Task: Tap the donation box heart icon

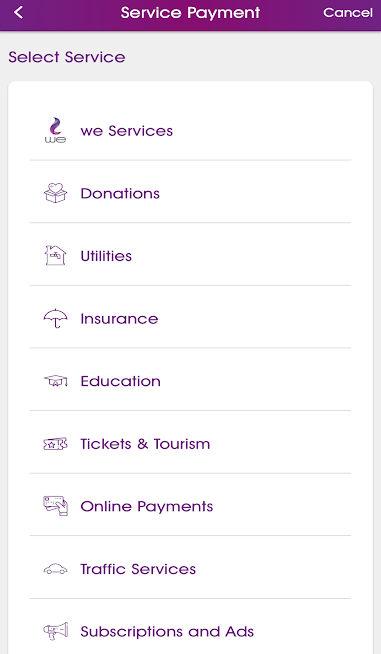Action: tap(56, 193)
